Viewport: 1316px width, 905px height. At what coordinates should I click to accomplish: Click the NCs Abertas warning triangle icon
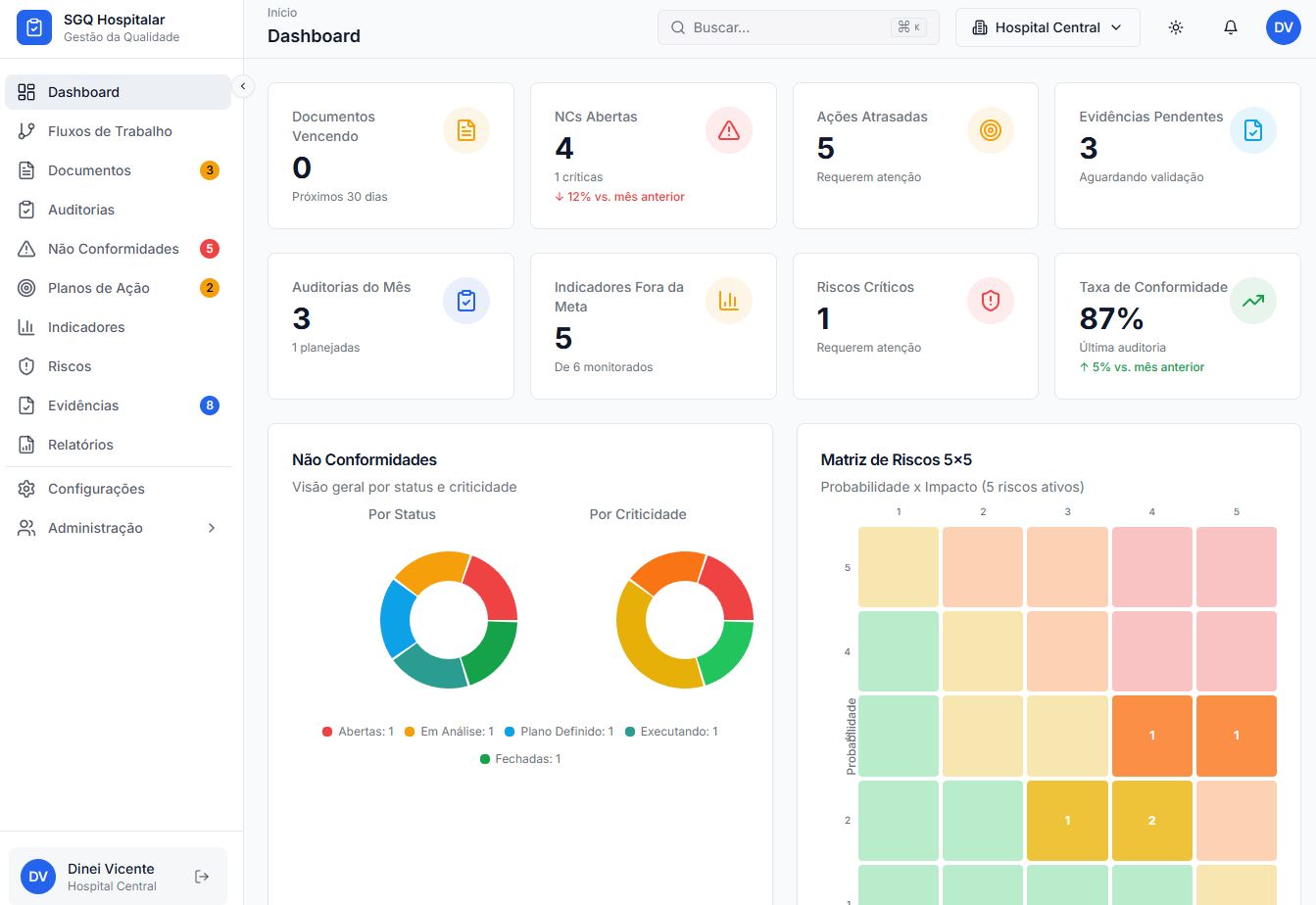(x=728, y=130)
